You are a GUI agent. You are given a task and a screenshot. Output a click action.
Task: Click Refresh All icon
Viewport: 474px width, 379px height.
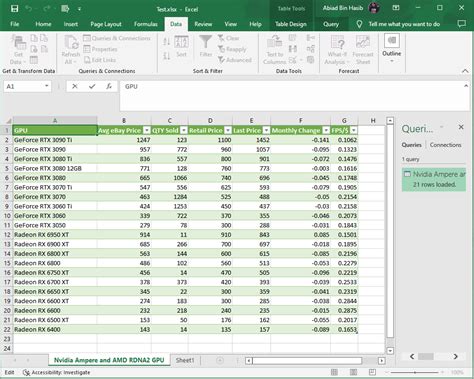[71, 50]
